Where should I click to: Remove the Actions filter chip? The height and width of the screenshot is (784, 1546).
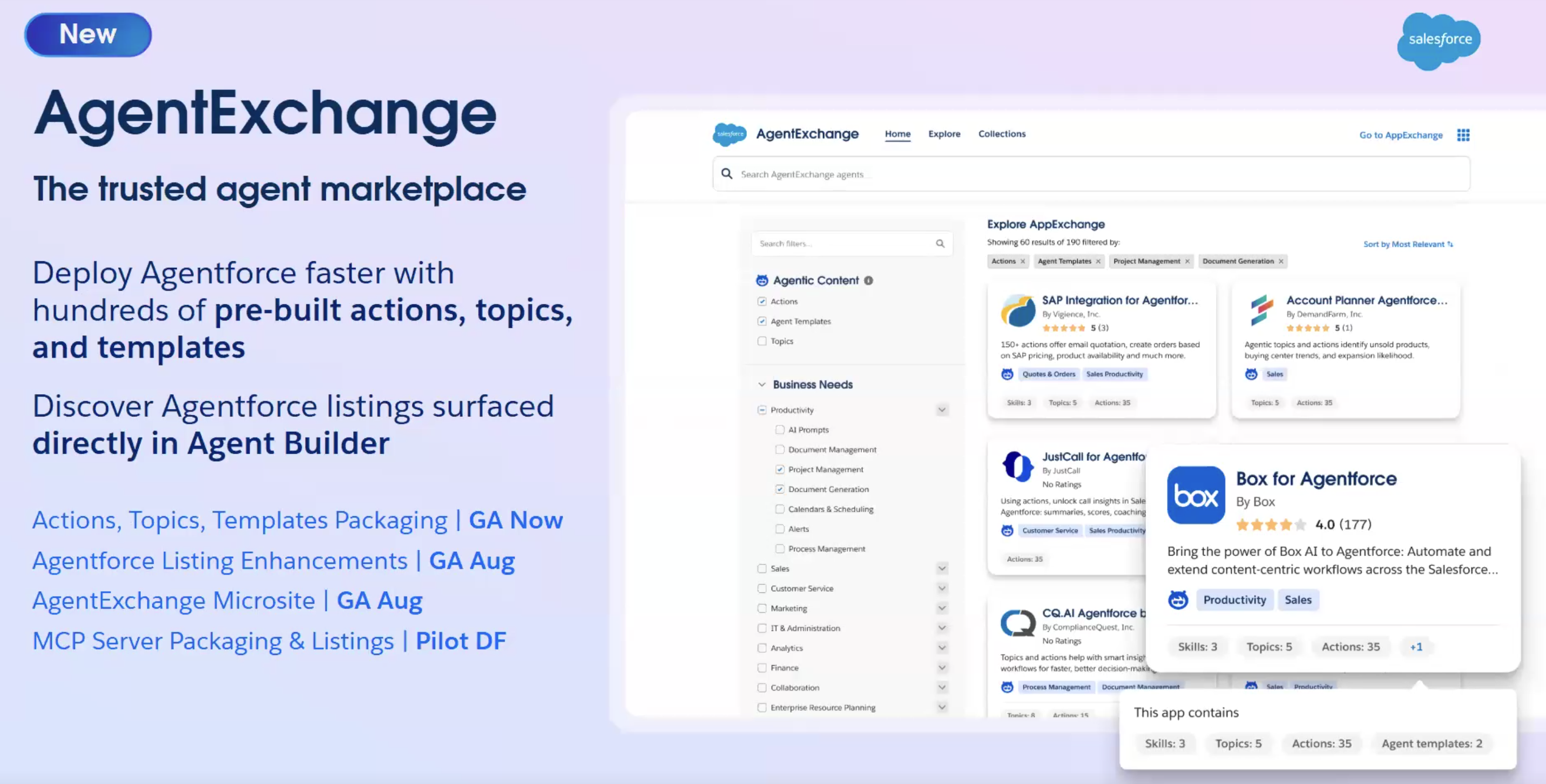coord(1023,261)
